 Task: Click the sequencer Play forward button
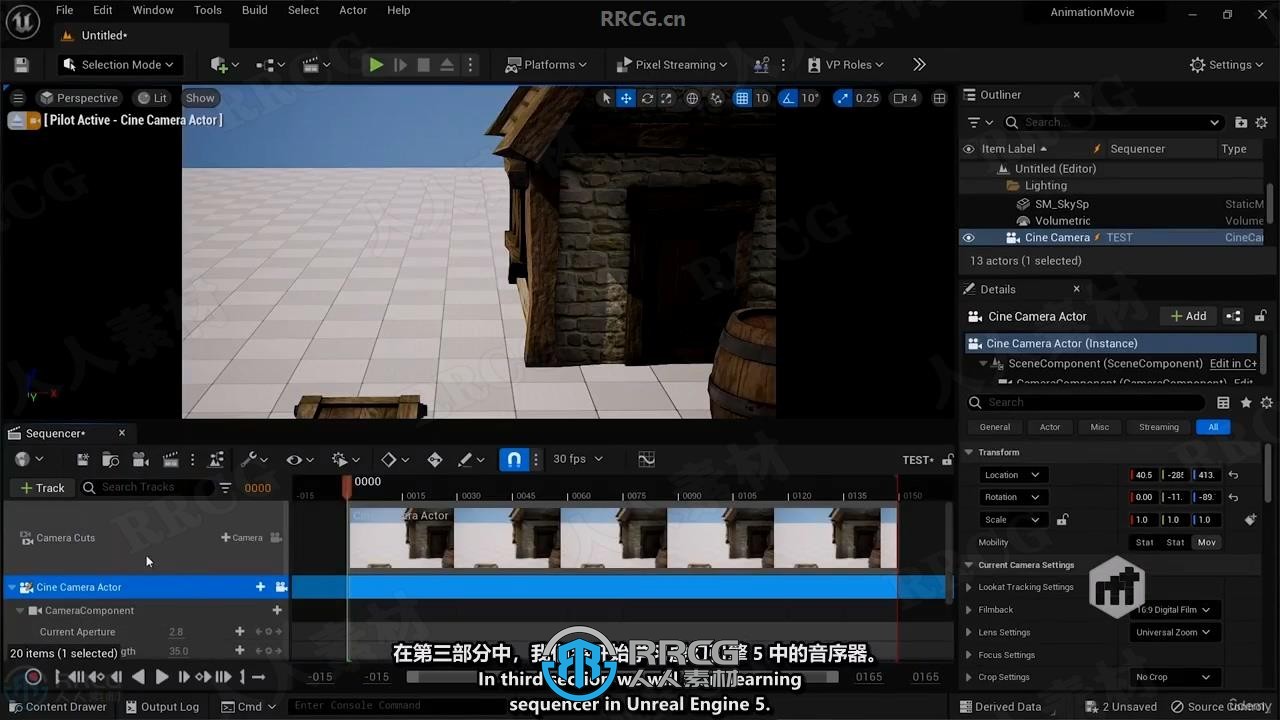pyautogui.click(x=162, y=677)
